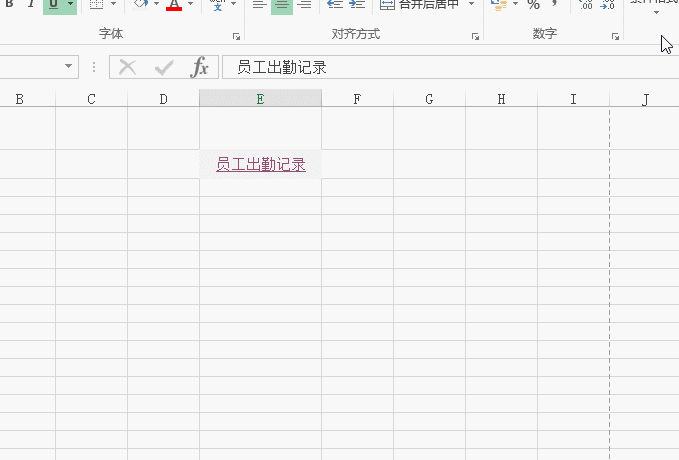Image resolution: width=679 pixels, height=460 pixels.
Task: Cancel the formula bar entry
Action: point(127,67)
